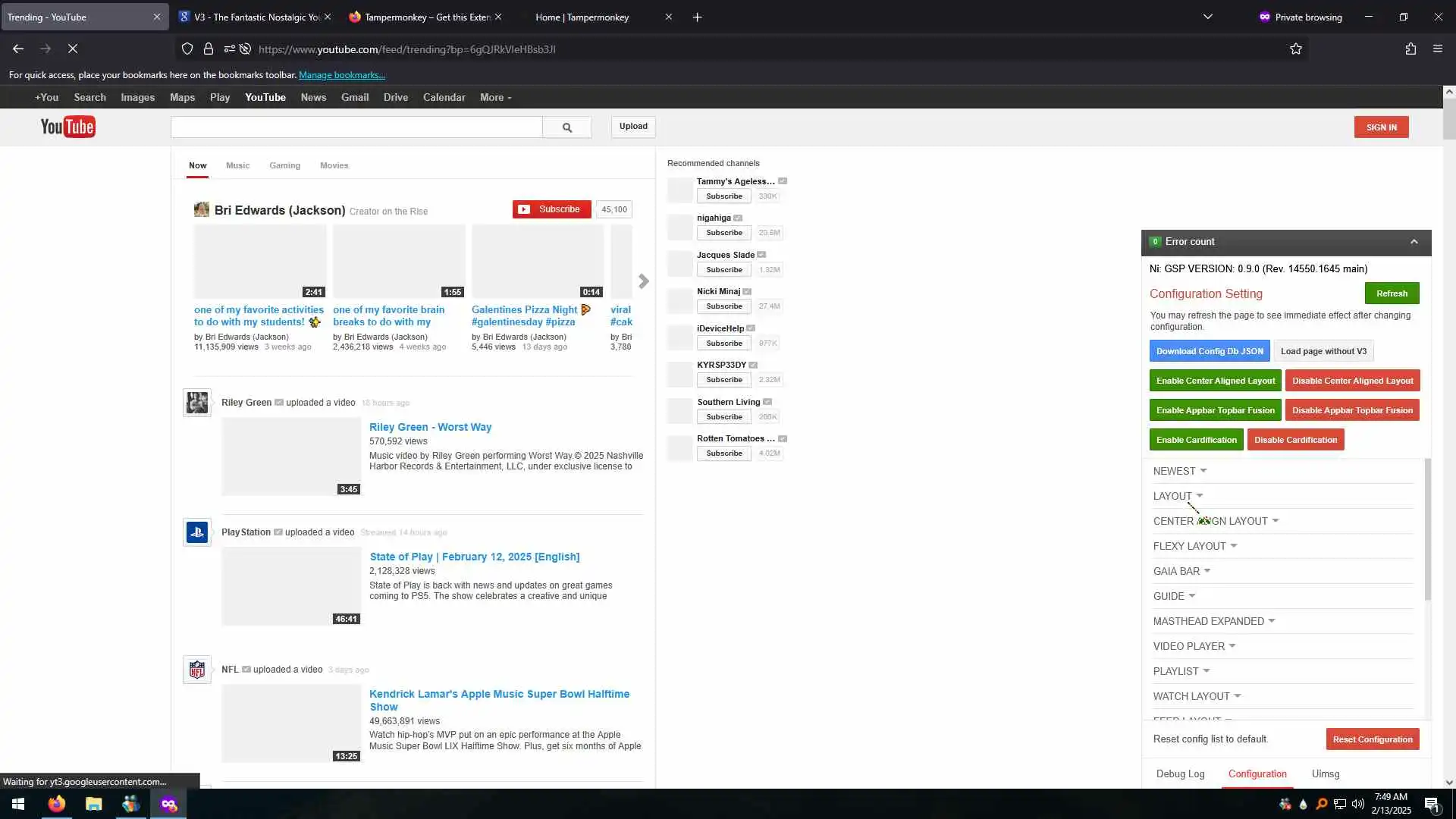Enable Center Aligned Layout

click(x=1215, y=381)
